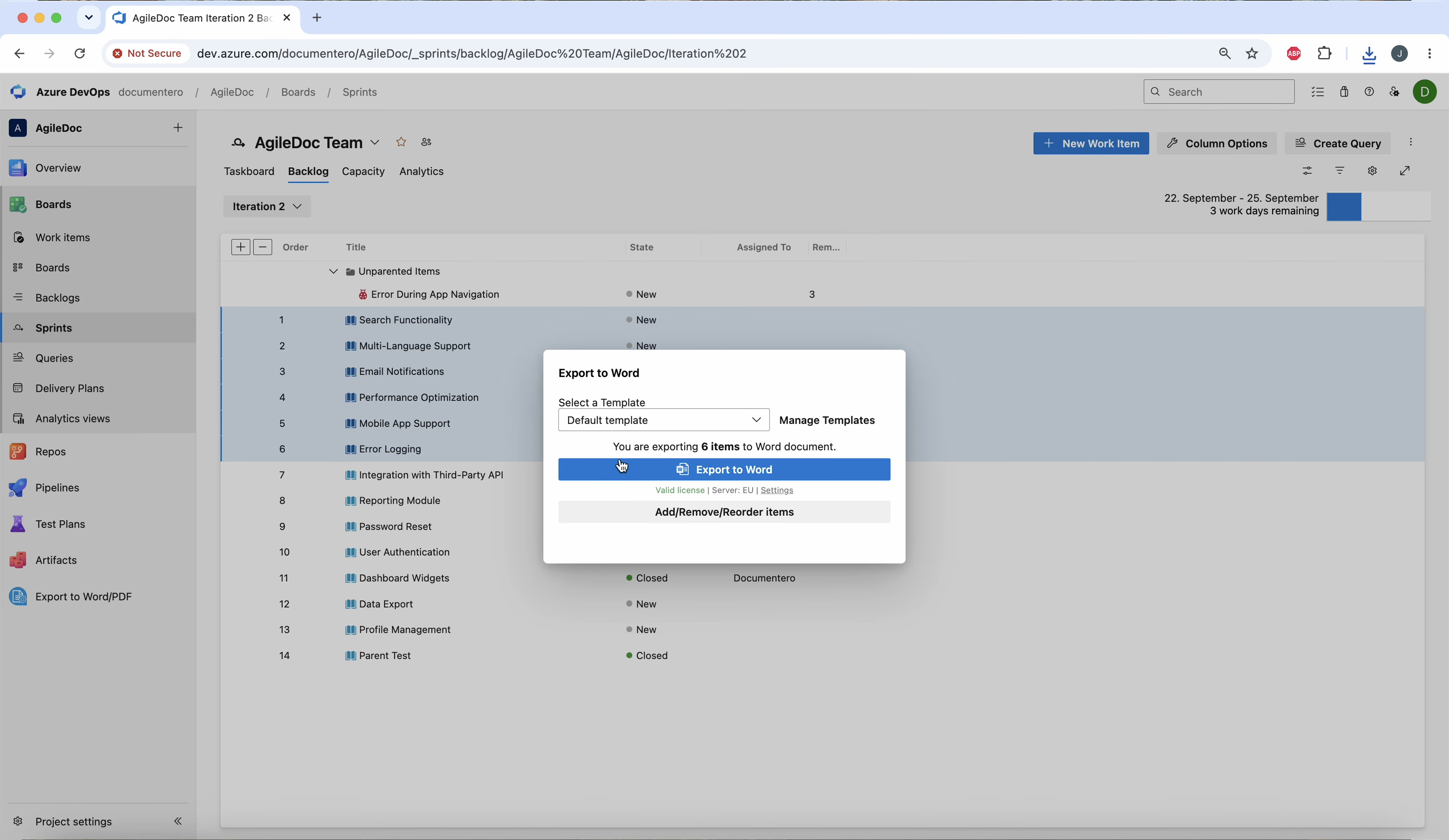Favorite AgileDoc Team with star icon

(x=401, y=142)
